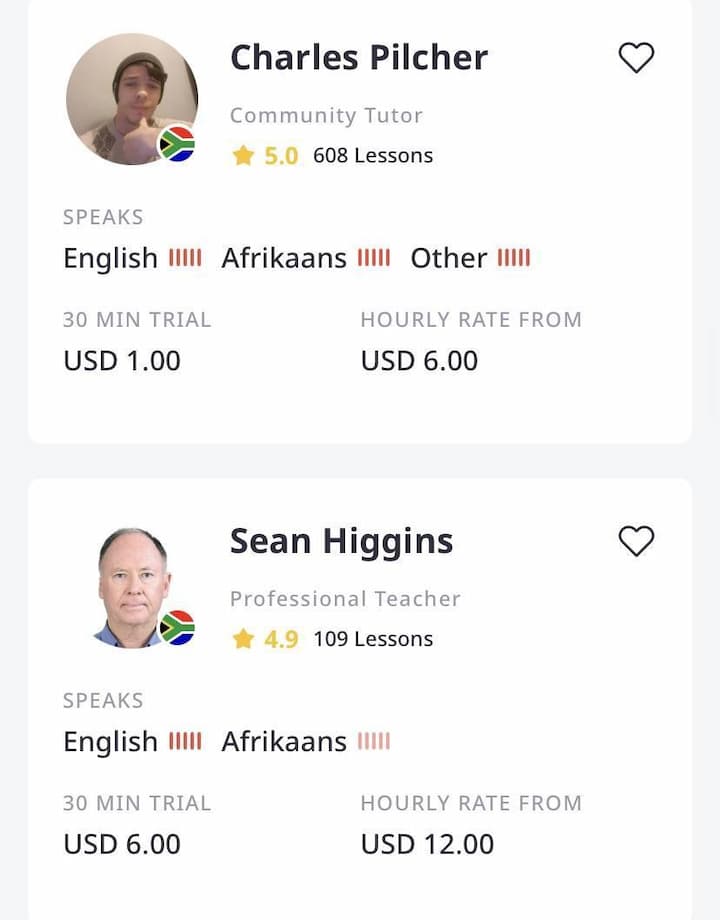This screenshot has height=920, width=720.
Task: Click the Other language proficiency bars
Action: (x=514, y=258)
